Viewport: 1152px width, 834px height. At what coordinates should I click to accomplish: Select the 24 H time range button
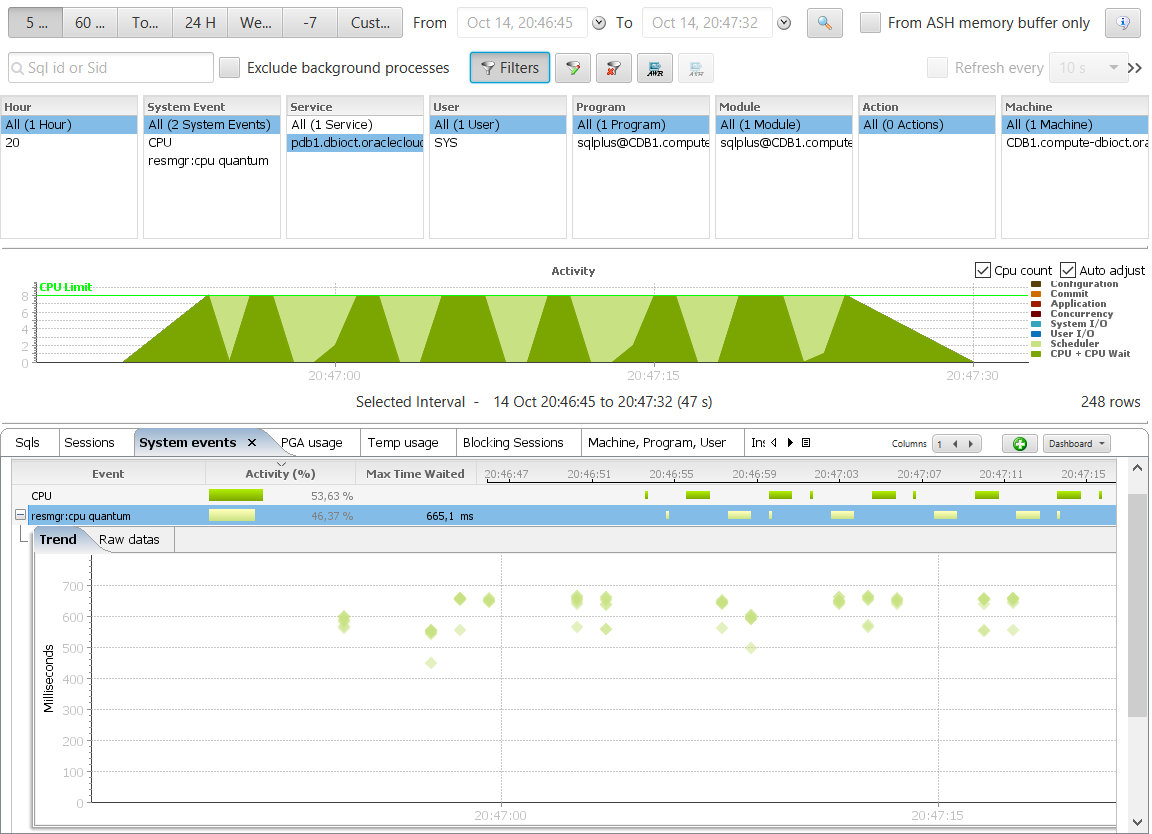200,22
